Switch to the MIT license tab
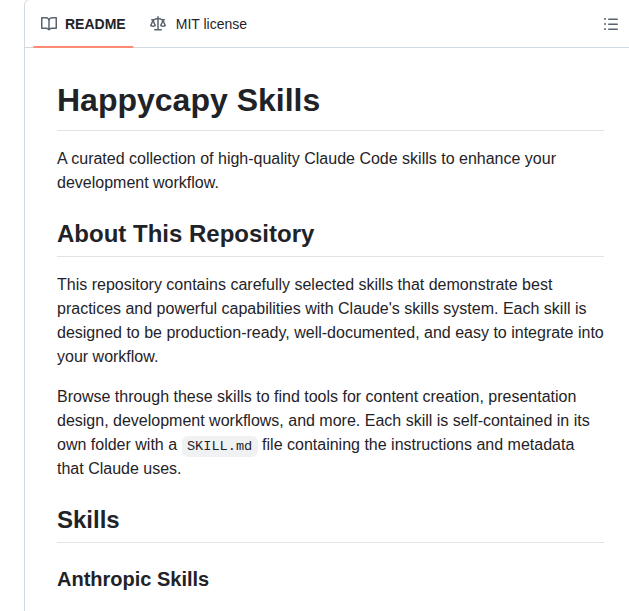The height and width of the screenshot is (611, 629). 198,24
